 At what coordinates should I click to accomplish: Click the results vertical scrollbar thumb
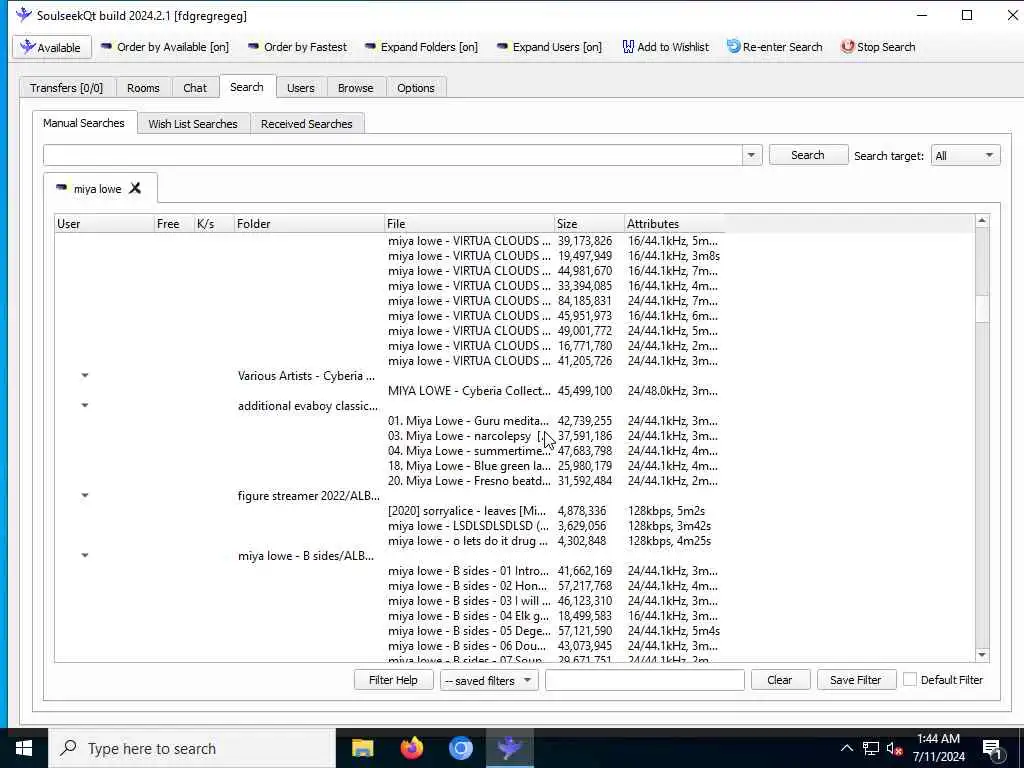982,308
